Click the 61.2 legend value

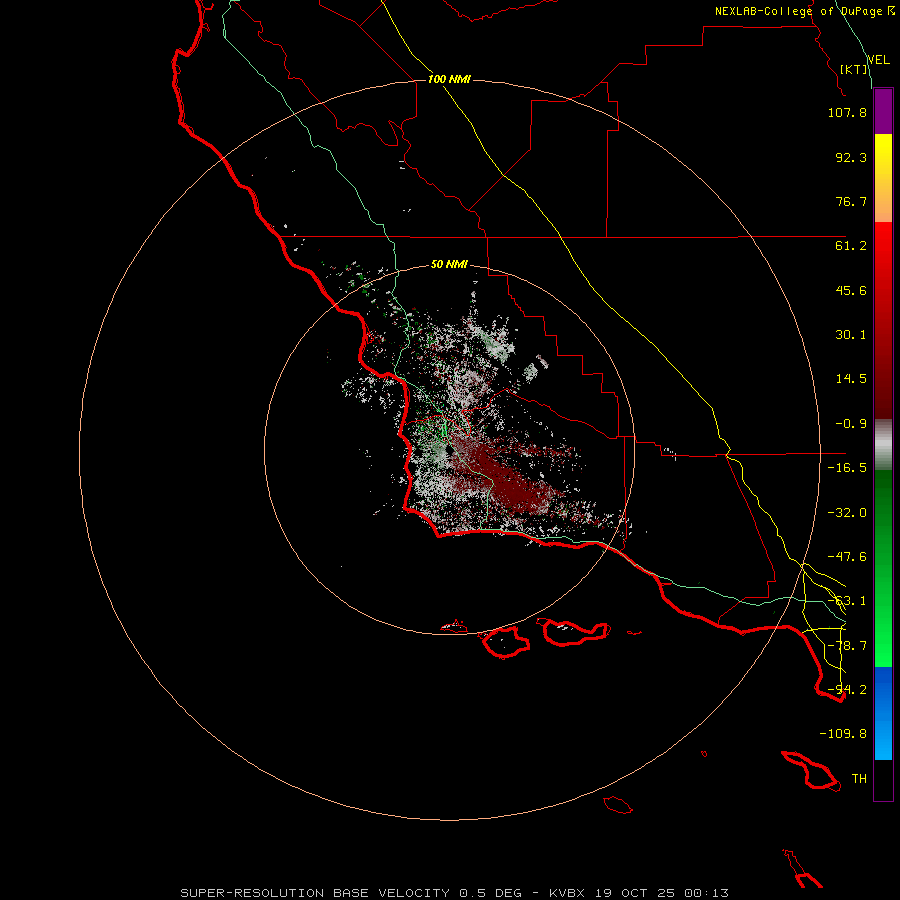click(851, 246)
